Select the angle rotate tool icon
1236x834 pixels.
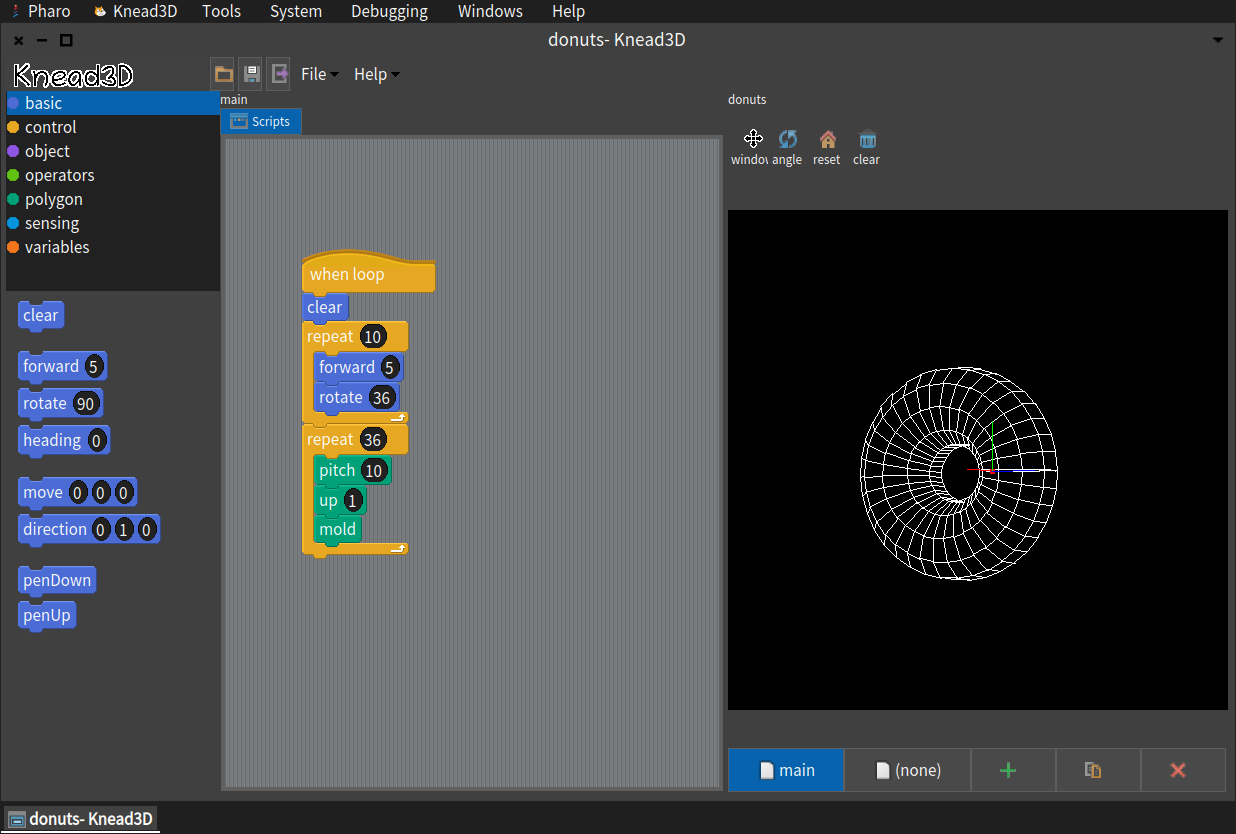click(x=787, y=139)
